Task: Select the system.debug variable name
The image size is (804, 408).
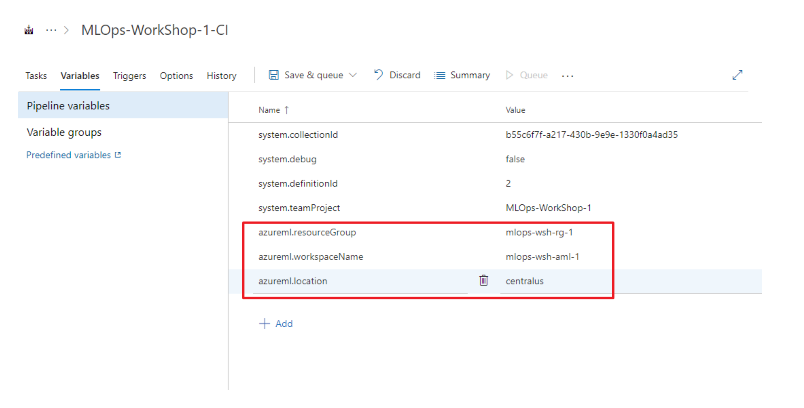Action: [x=287, y=159]
